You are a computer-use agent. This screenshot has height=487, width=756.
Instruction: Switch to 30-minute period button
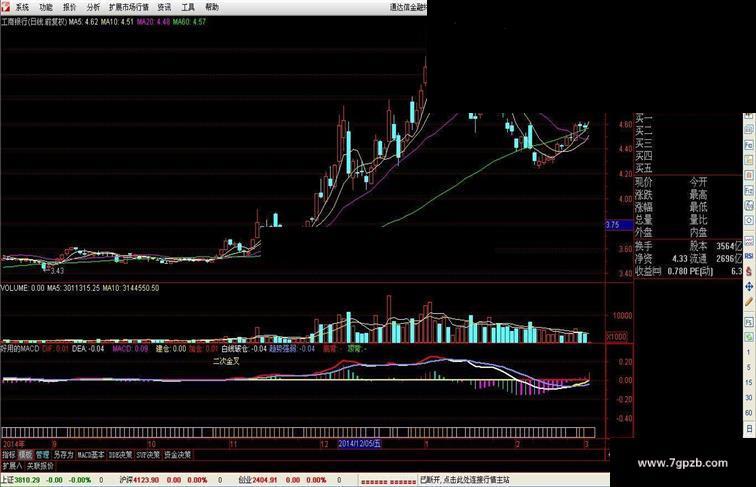[749, 398]
